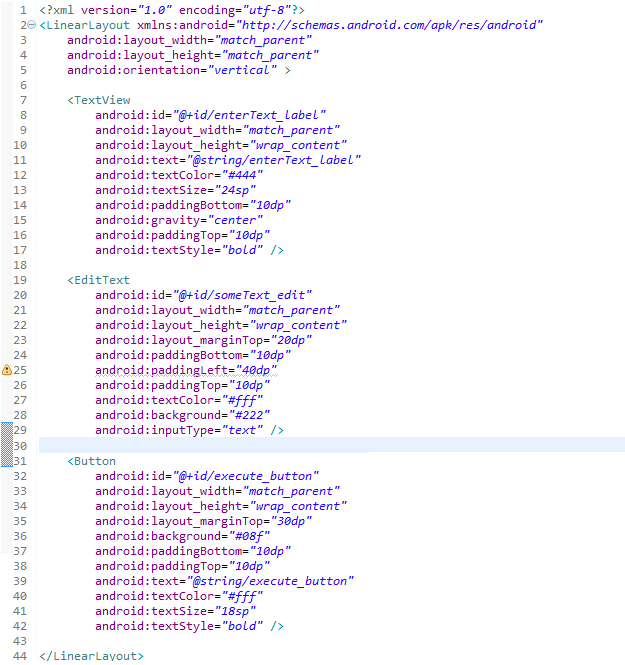The width and height of the screenshot is (625, 665).
Task: Click line 42 android:textStyle="bold" in the Button
Action: (189, 626)
